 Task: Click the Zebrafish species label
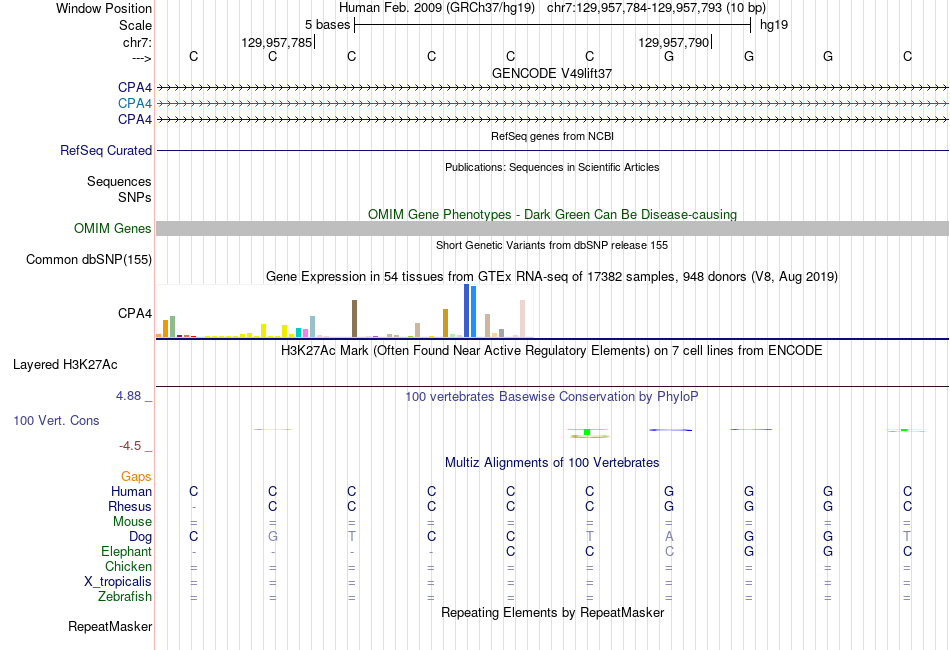[x=125, y=597]
